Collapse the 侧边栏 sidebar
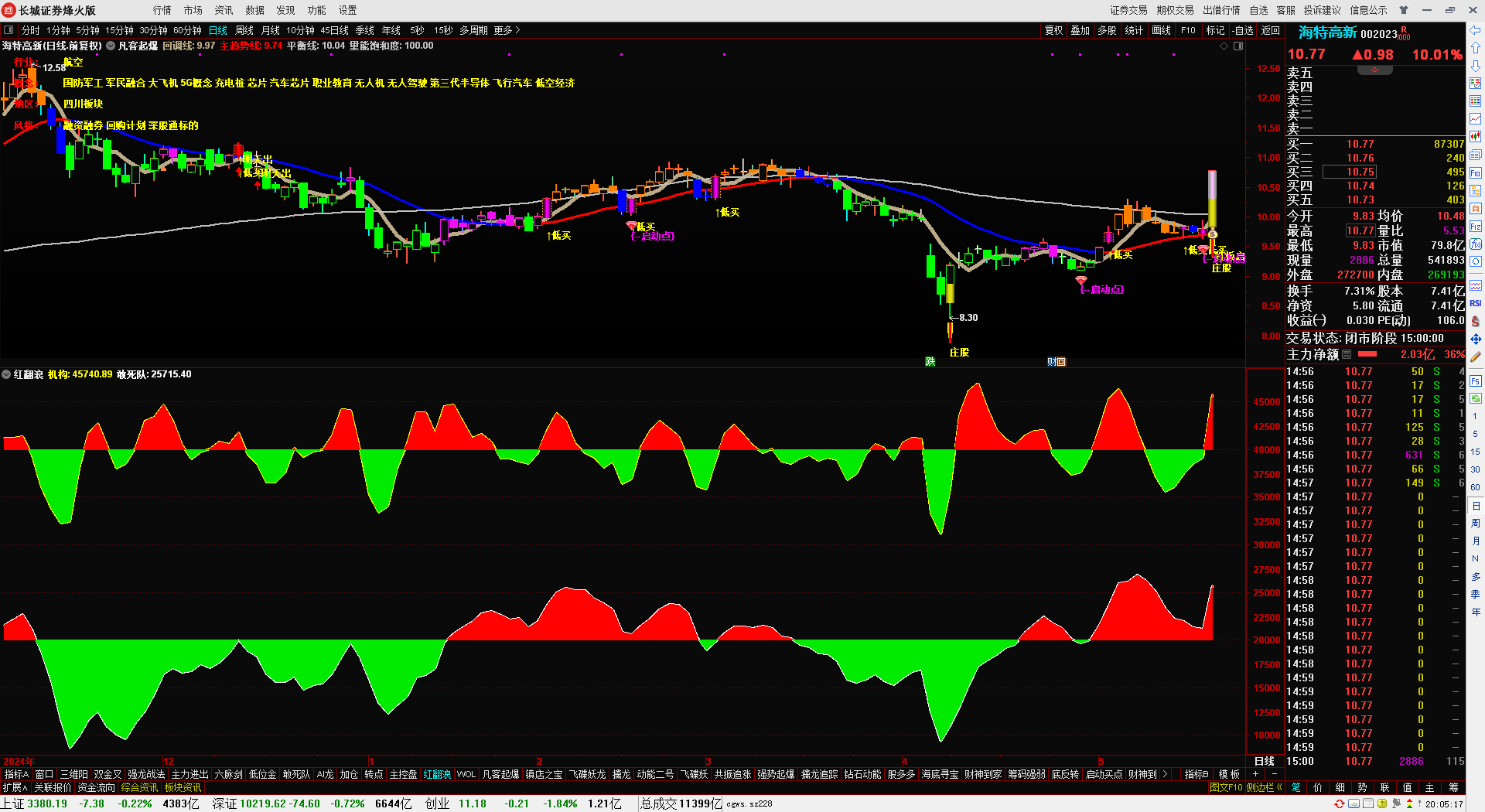The image size is (1485, 812). [1265, 787]
